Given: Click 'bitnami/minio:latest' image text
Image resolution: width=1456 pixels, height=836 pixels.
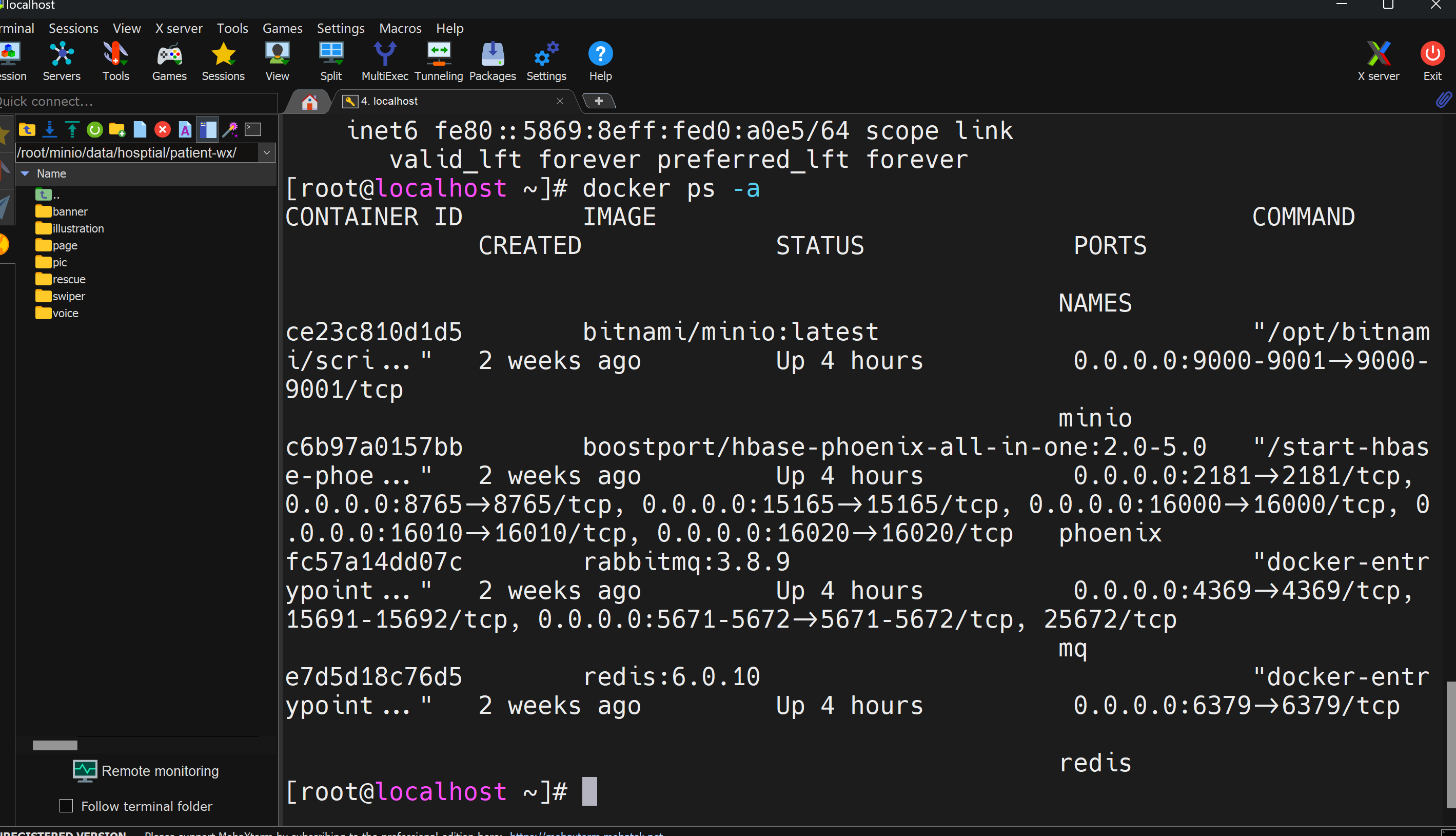Looking at the screenshot, I should pyautogui.click(x=731, y=332).
